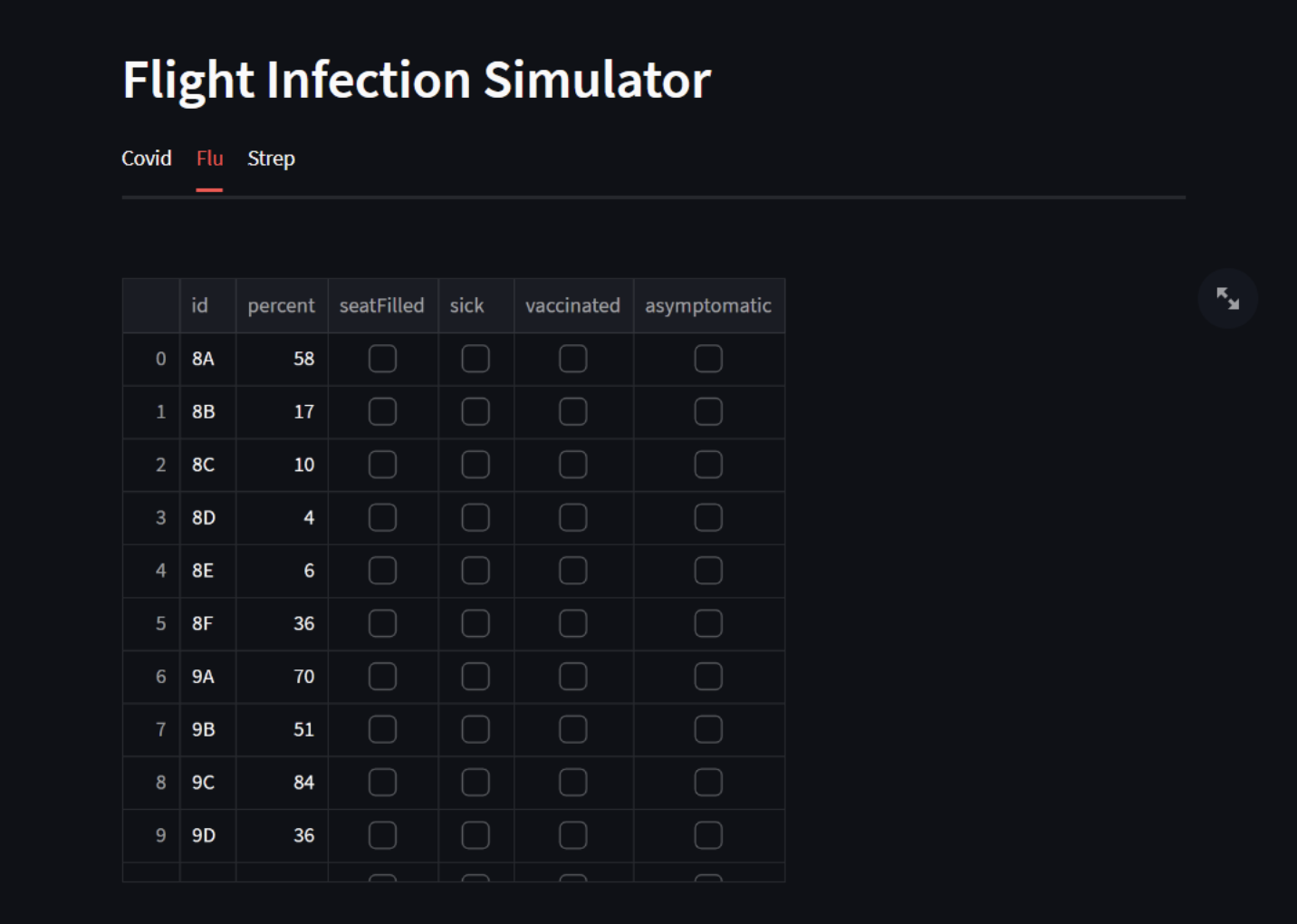
Task: Toggle asymptomatic for seat 8F
Action: (708, 623)
